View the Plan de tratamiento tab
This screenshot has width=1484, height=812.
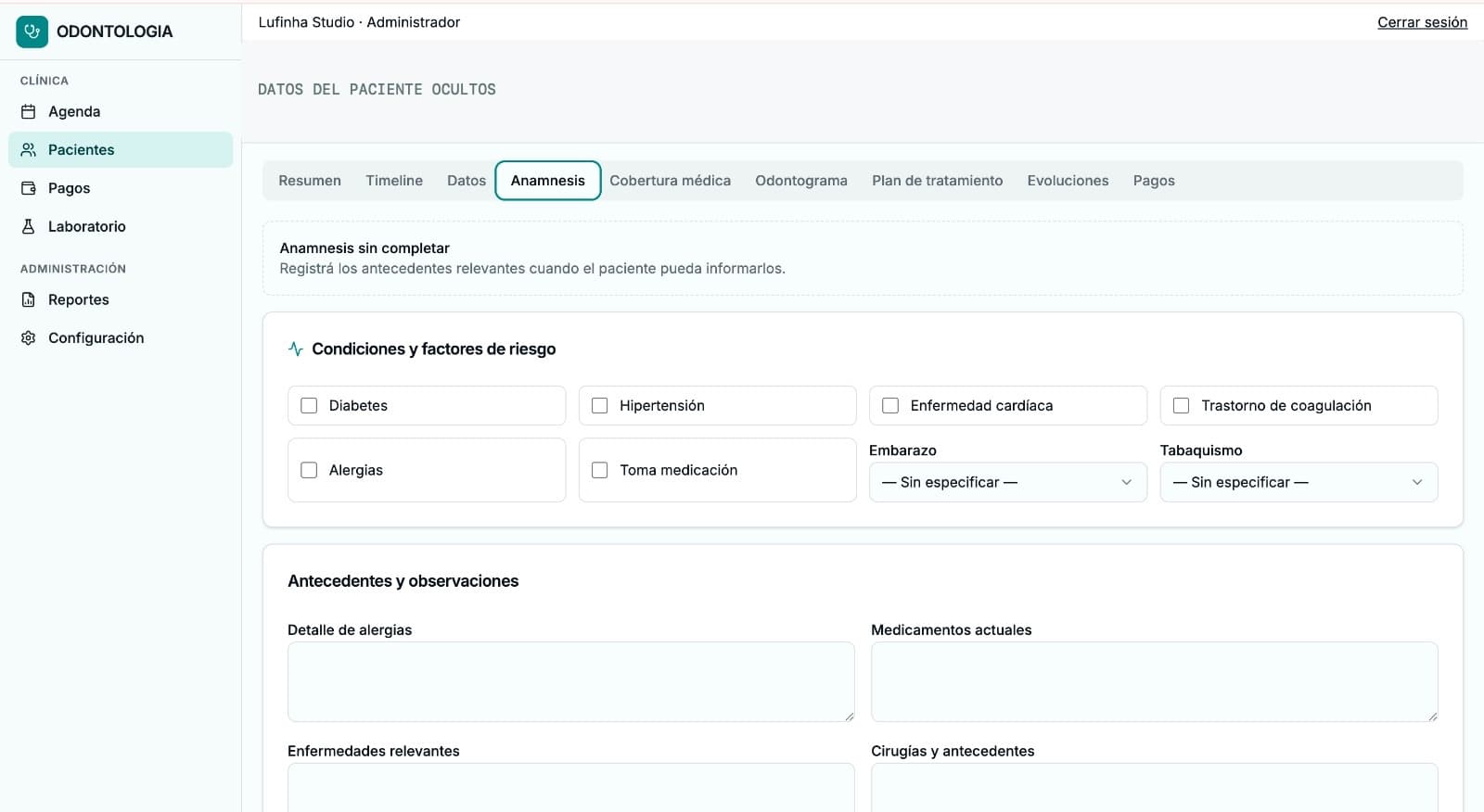[938, 181]
